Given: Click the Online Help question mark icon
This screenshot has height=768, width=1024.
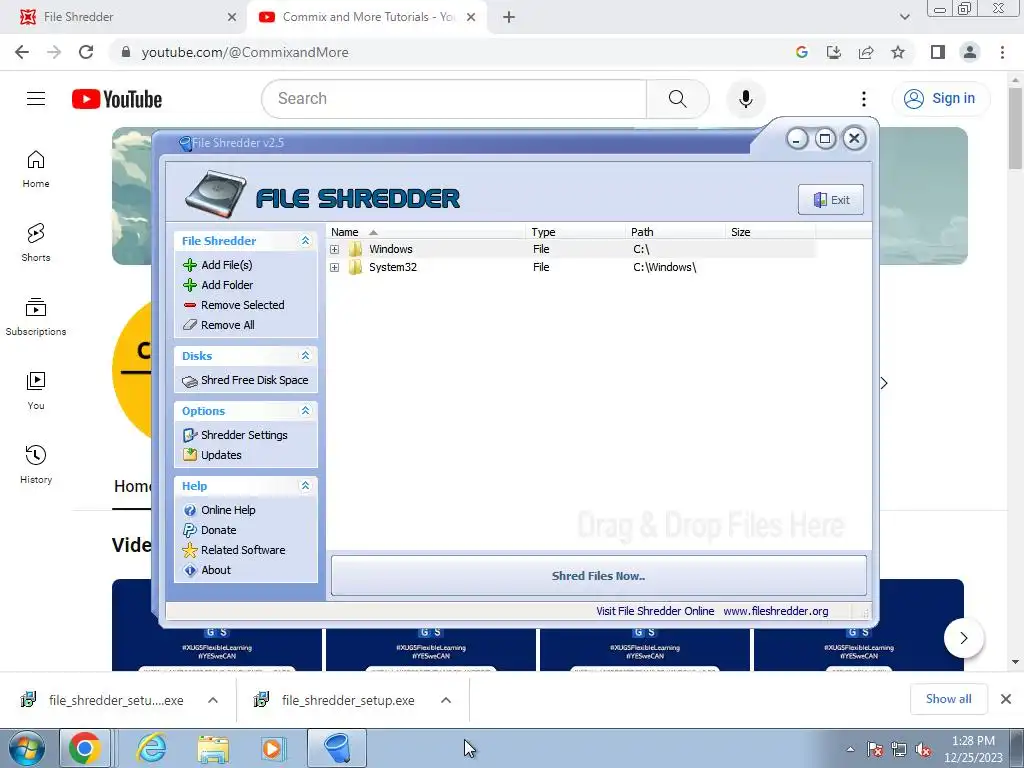Looking at the screenshot, I should [x=190, y=510].
